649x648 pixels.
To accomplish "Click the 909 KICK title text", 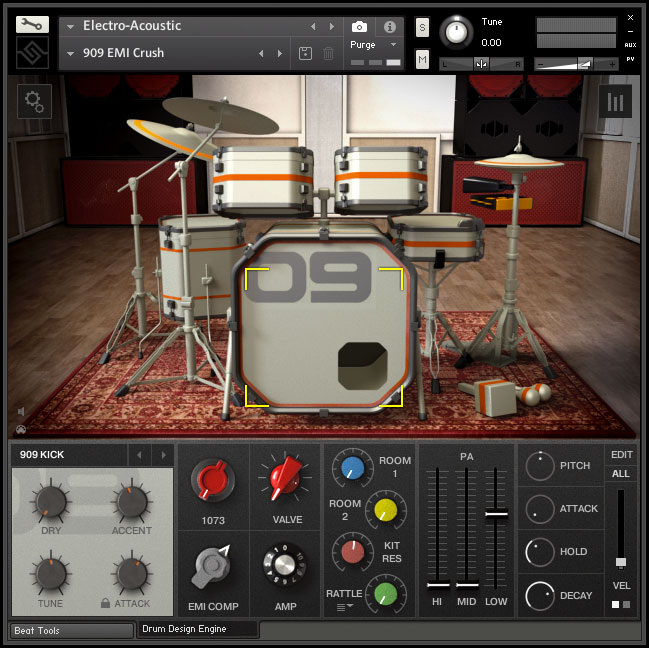I will coord(42,455).
